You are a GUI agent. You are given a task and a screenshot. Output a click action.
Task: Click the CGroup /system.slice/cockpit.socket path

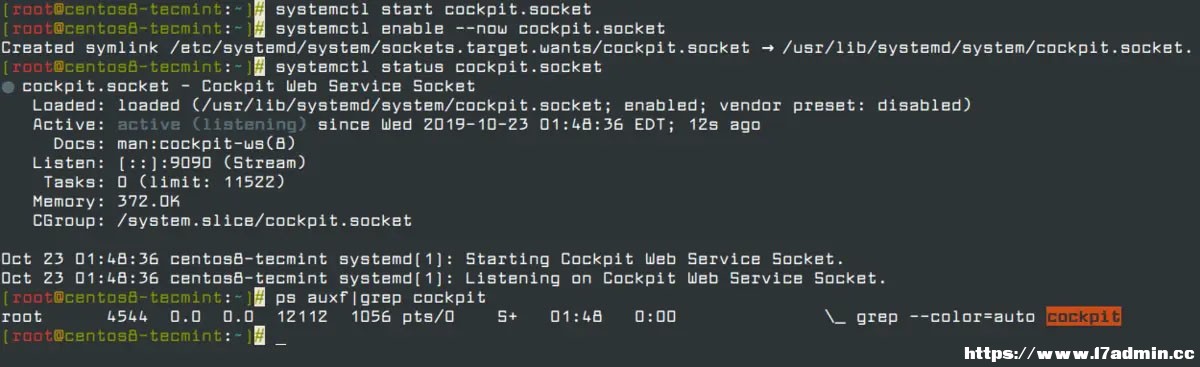click(x=265, y=221)
